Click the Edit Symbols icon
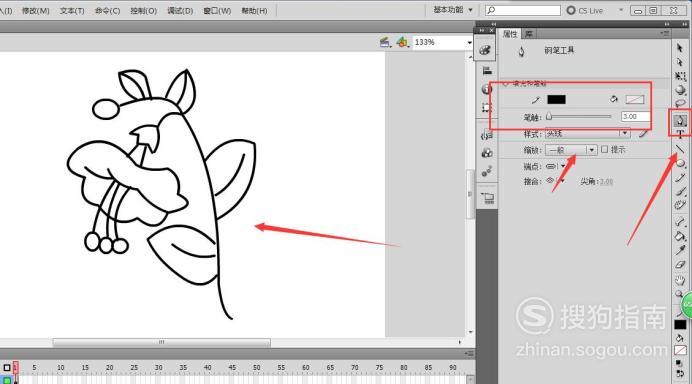 pyautogui.click(x=402, y=42)
